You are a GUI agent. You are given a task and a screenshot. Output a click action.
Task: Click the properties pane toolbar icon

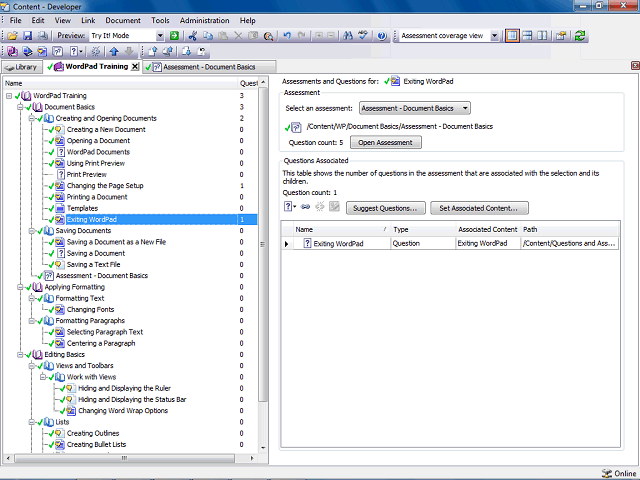561,36
